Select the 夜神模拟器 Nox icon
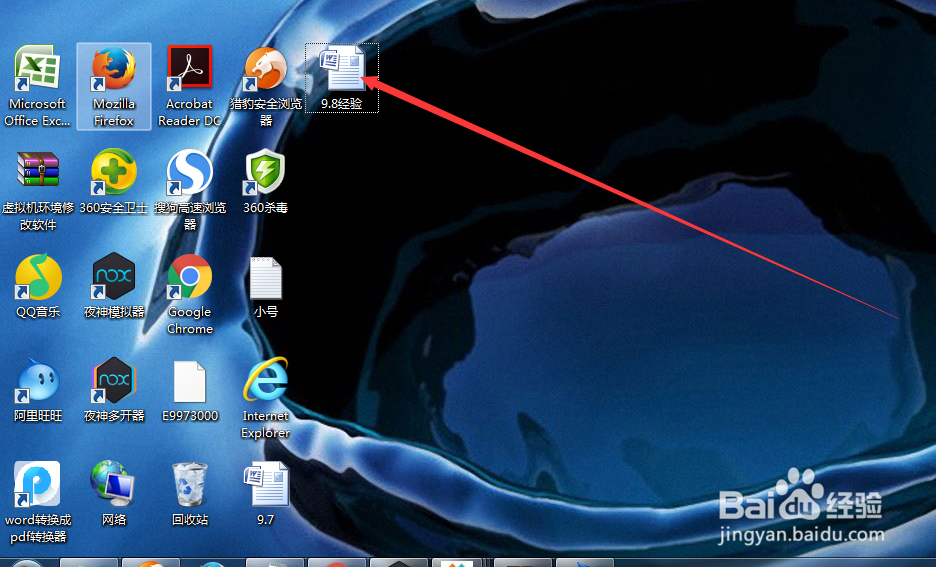This screenshot has width=936, height=567. coord(113,285)
